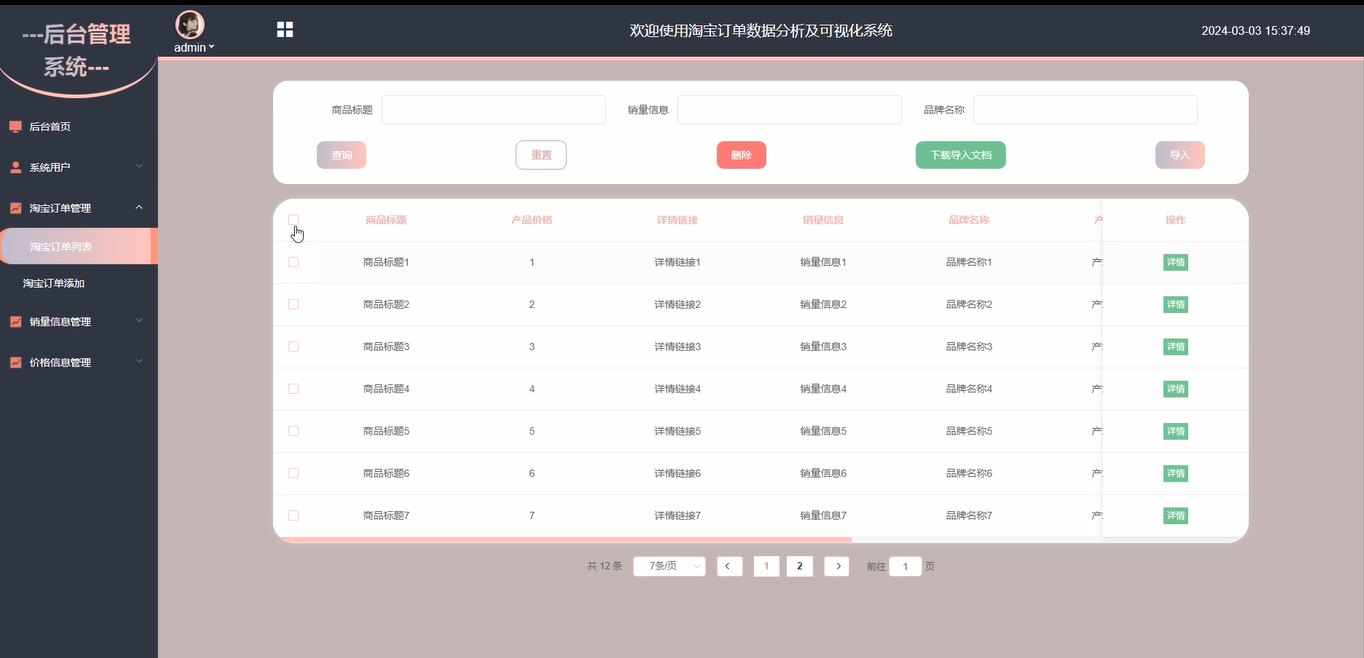Click the 系统用户 person icon
This screenshot has width=1364, height=658.
[x=15, y=167]
